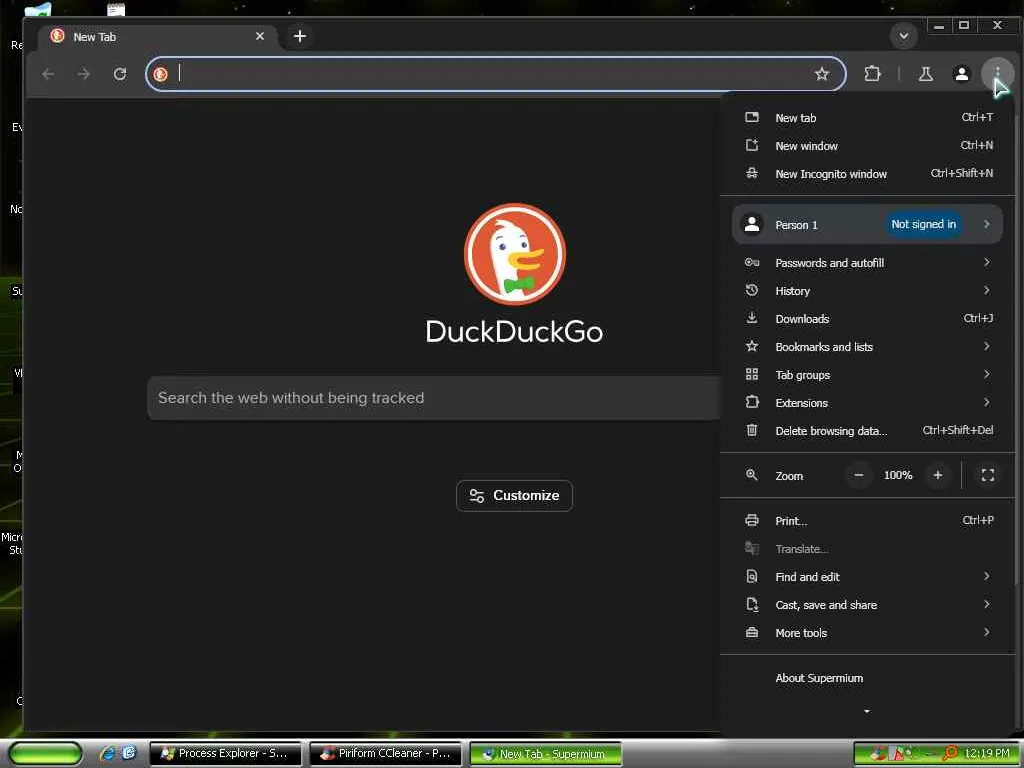1024x768 pixels.
Task: Expand Bookmarks and lists submenu
Action: (869, 347)
